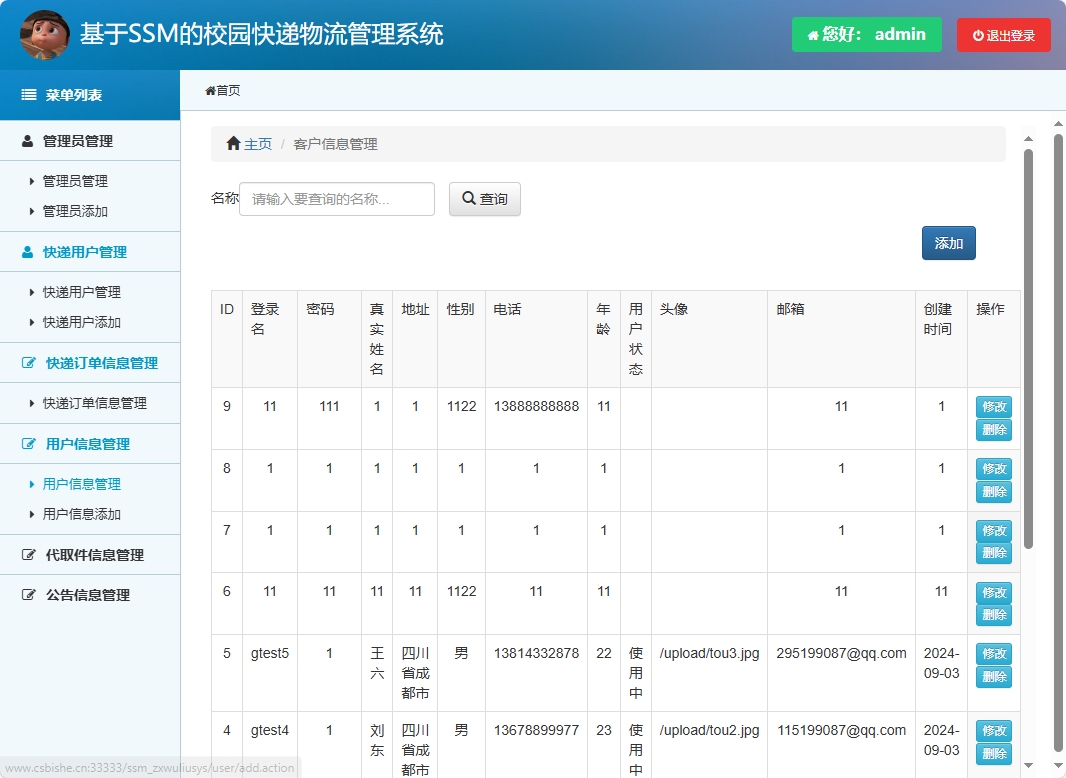Open the 主页 breadcrumb link
1066x778 pixels.
(256, 143)
